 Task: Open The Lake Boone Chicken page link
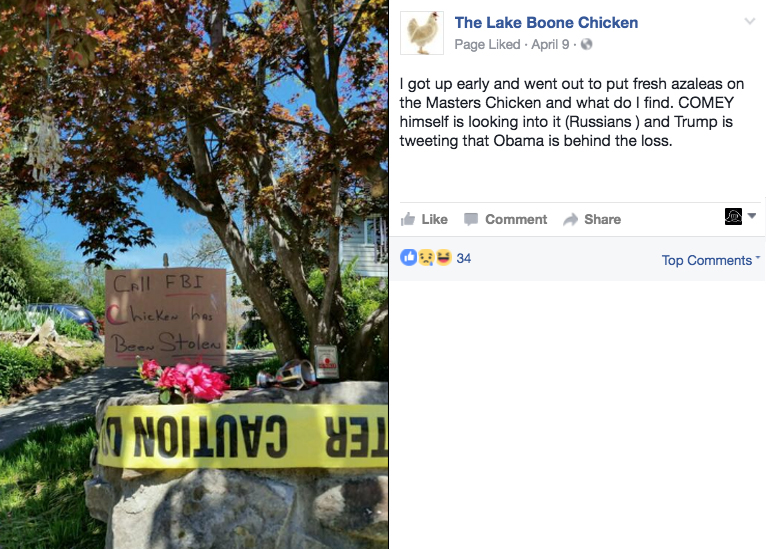[546, 22]
